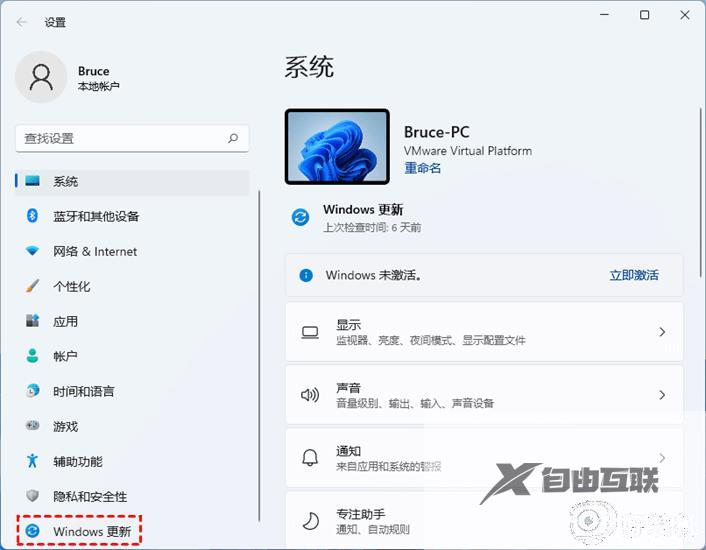Click the search magnifier icon
The width and height of the screenshot is (706, 550).
point(233,138)
